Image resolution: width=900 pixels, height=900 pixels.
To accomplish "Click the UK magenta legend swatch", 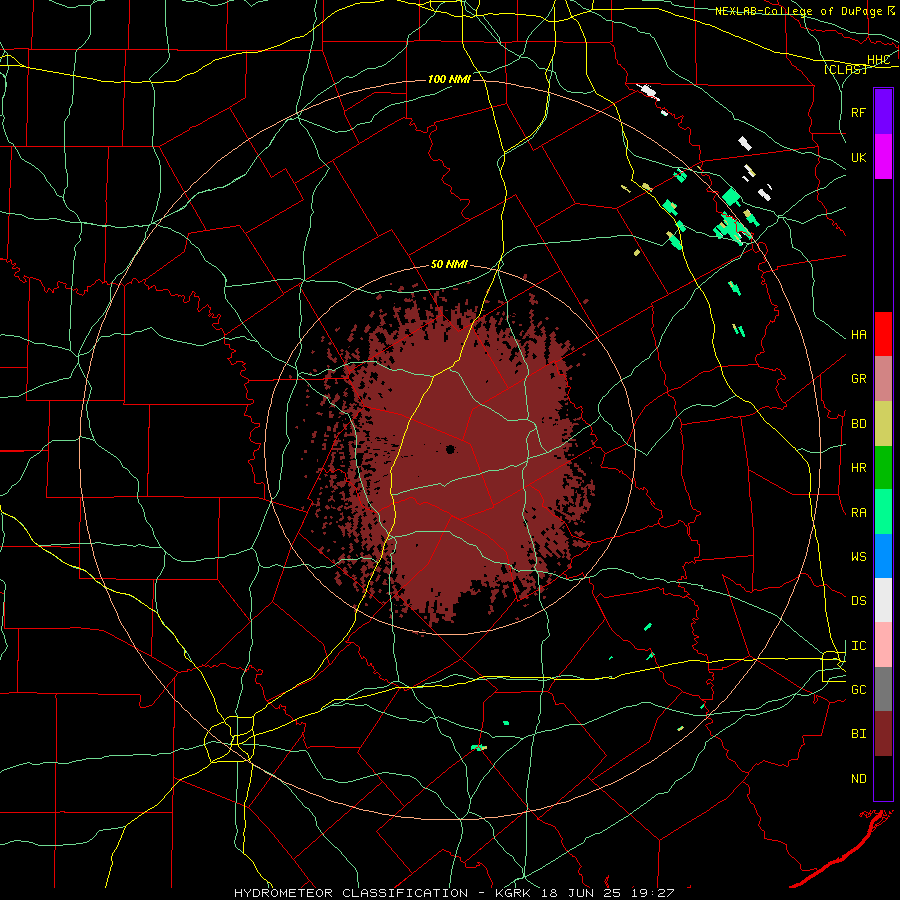I will coord(883,157).
